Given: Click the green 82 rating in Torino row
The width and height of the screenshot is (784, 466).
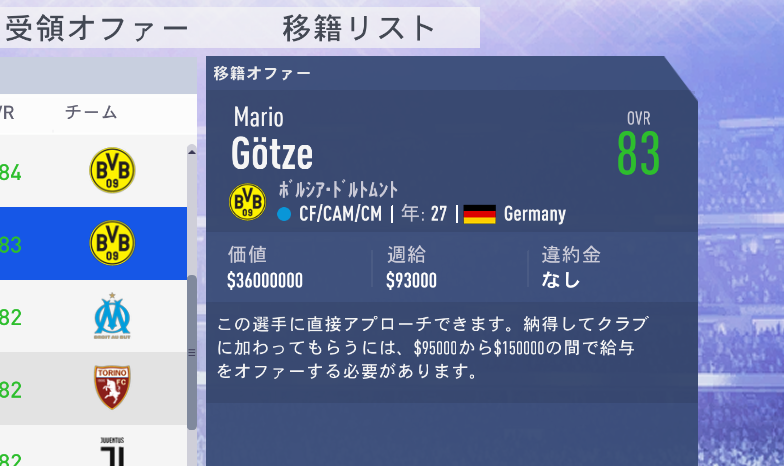Looking at the screenshot, I should (10, 390).
